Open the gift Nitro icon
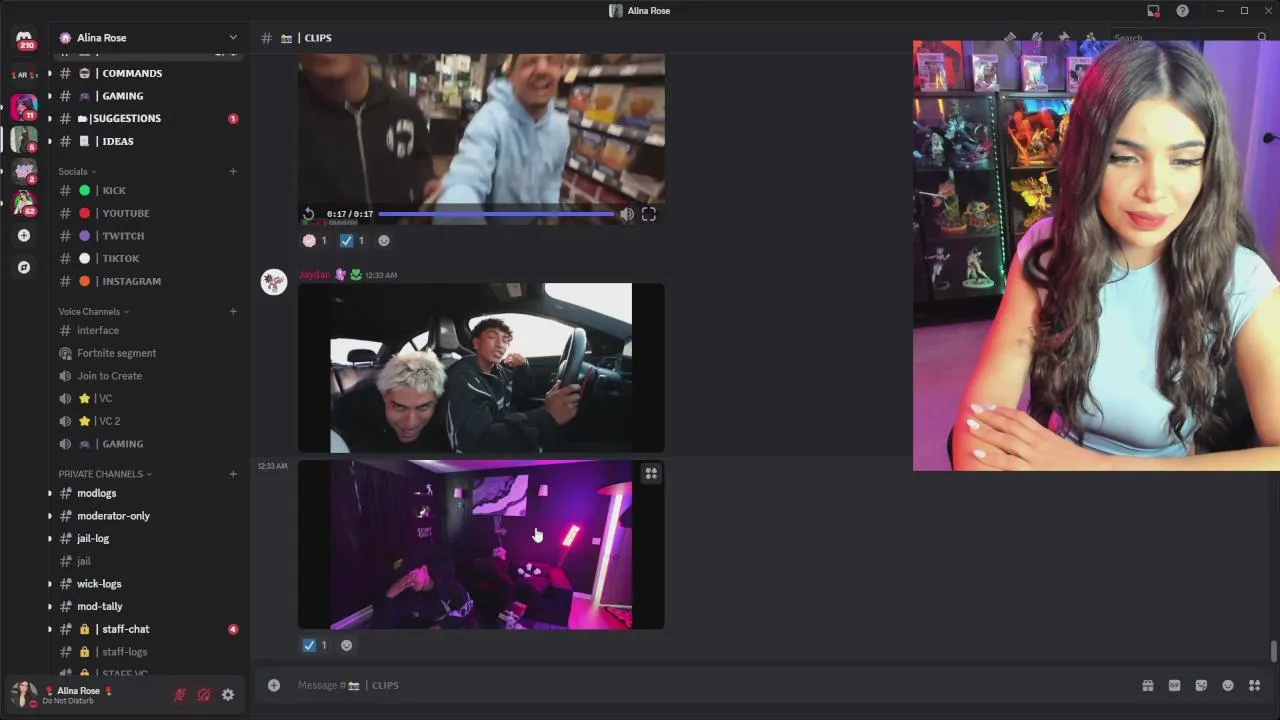The image size is (1280, 720). [1148, 685]
